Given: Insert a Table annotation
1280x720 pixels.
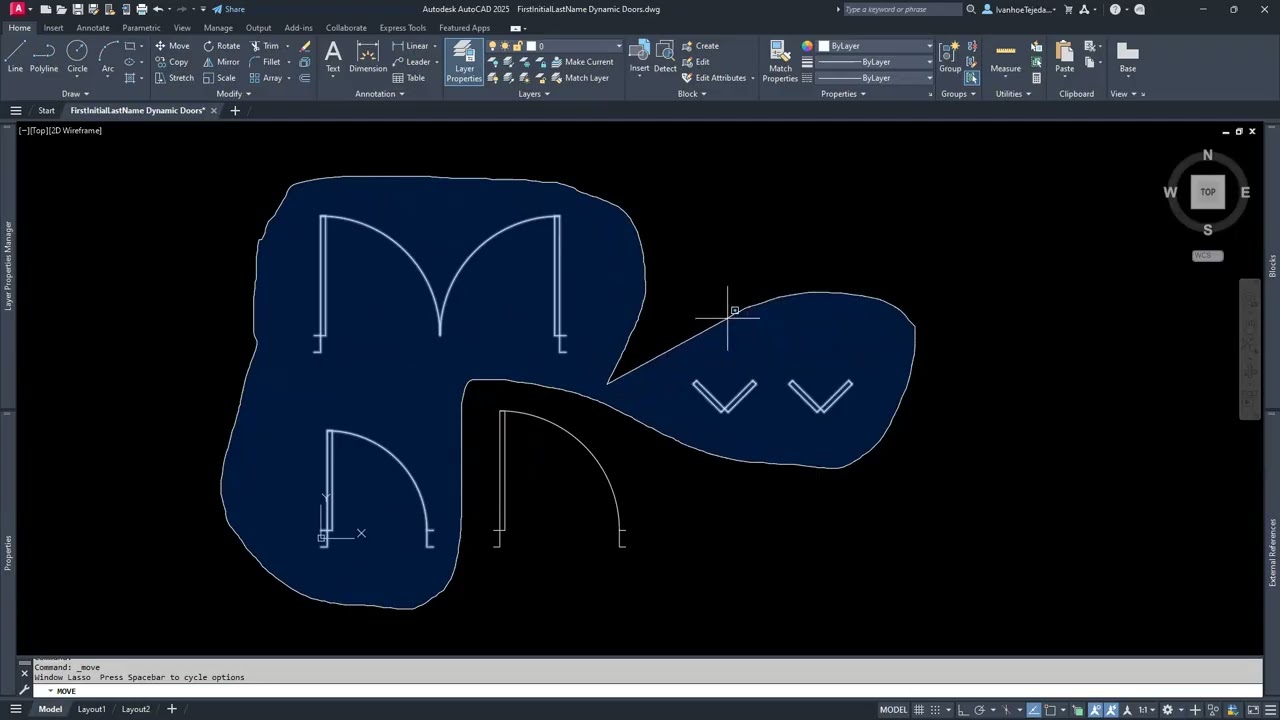Looking at the screenshot, I should (x=409, y=78).
